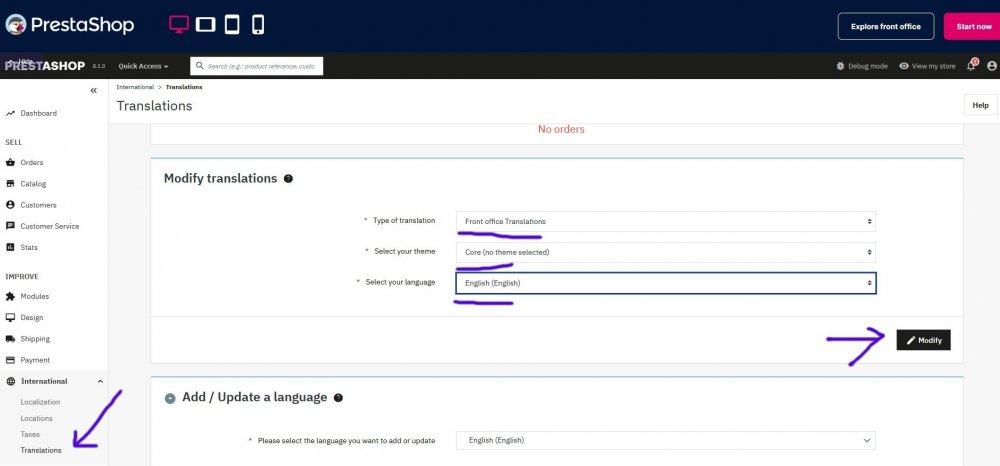Click the PrestaShop logo in top banner

pos(70,25)
